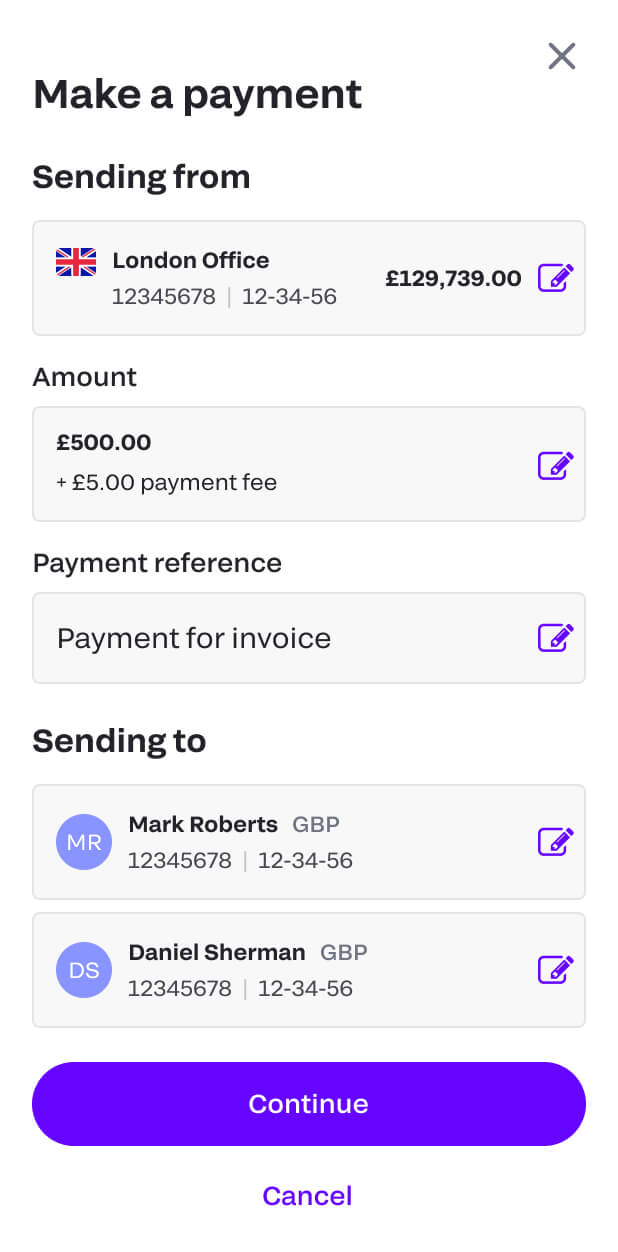Screen dimensions: 618x1252
Task: Click the Payment for invoice text
Action: (x=194, y=638)
